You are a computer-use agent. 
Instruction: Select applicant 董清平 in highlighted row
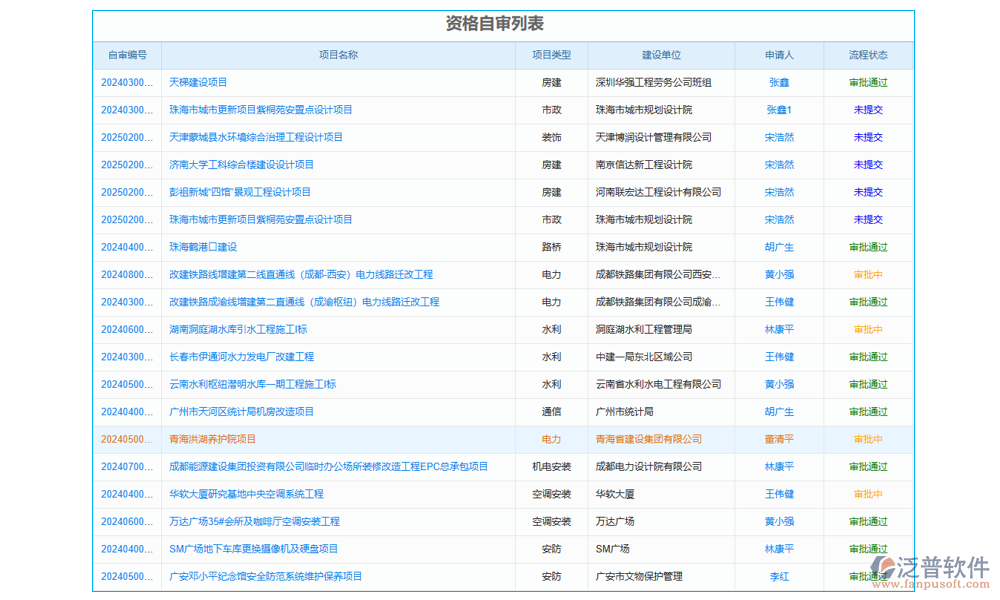pyautogui.click(x=780, y=438)
